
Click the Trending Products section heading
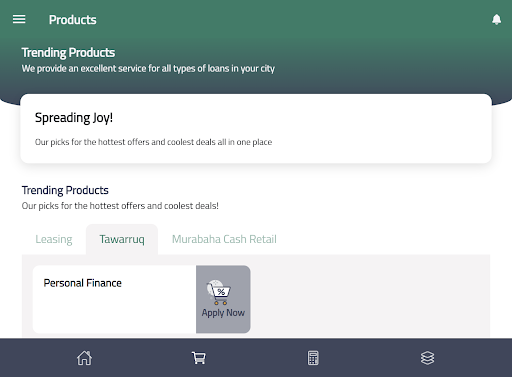click(x=65, y=190)
